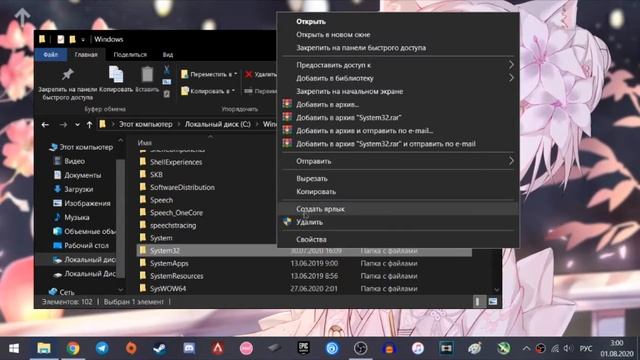The height and width of the screenshot is (360, 640).
Task: Switch input language via РУС indicator
Action: (586, 349)
